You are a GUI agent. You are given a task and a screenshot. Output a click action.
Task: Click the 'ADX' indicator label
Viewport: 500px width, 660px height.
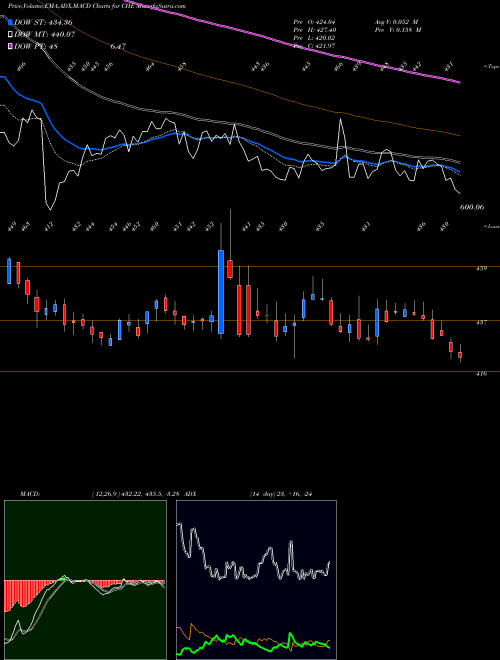pos(190,494)
